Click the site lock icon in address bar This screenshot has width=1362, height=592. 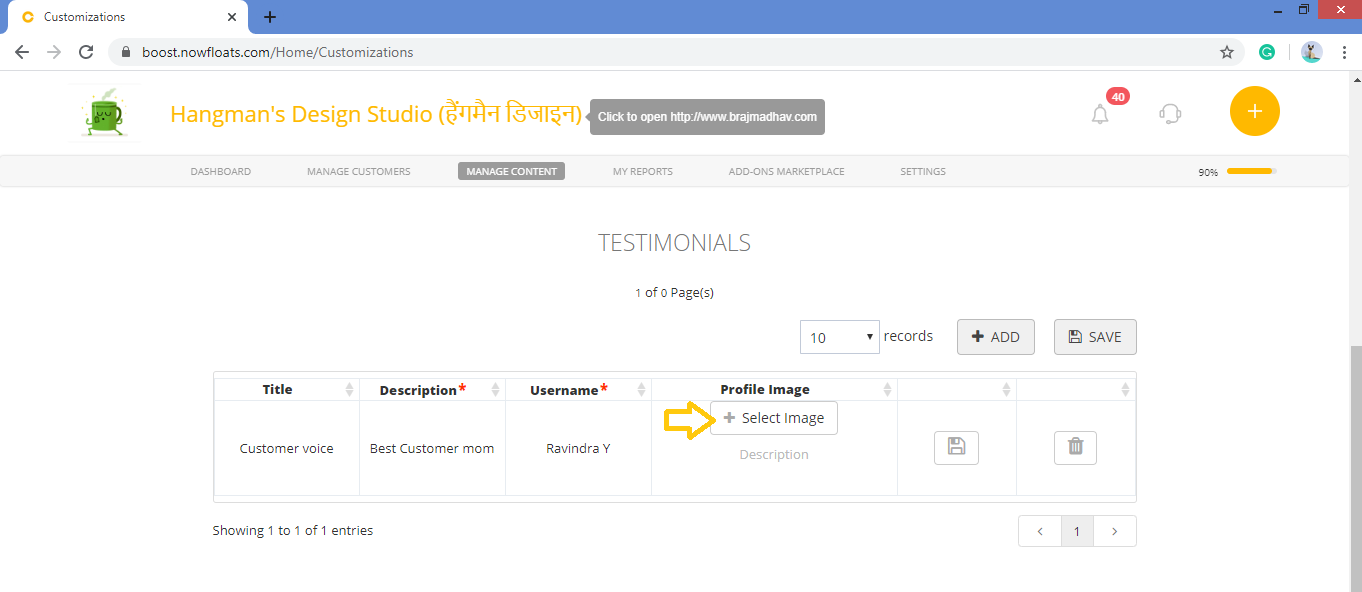click(x=126, y=52)
